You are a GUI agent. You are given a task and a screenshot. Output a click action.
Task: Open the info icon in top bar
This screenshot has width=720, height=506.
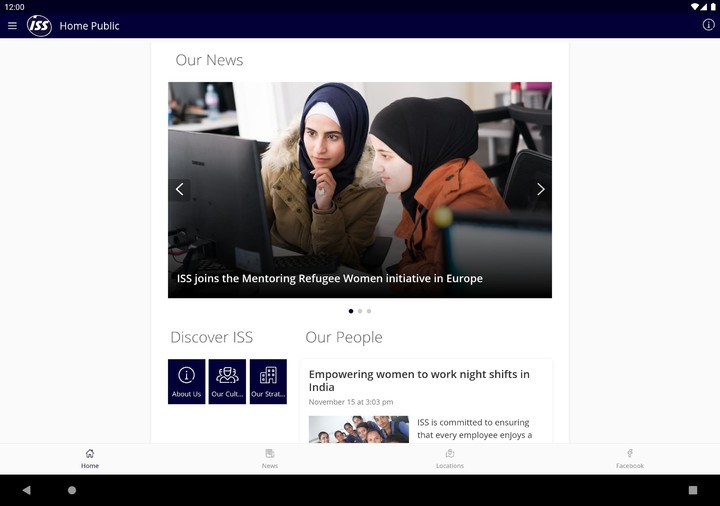click(708, 25)
